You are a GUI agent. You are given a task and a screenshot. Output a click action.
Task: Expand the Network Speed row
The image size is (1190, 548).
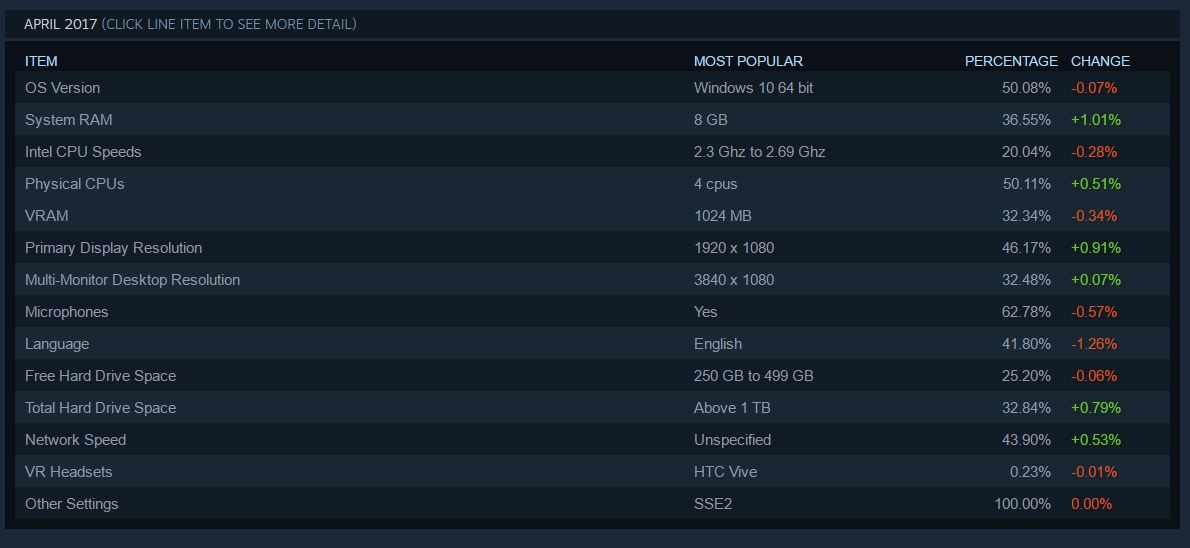click(75, 440)
